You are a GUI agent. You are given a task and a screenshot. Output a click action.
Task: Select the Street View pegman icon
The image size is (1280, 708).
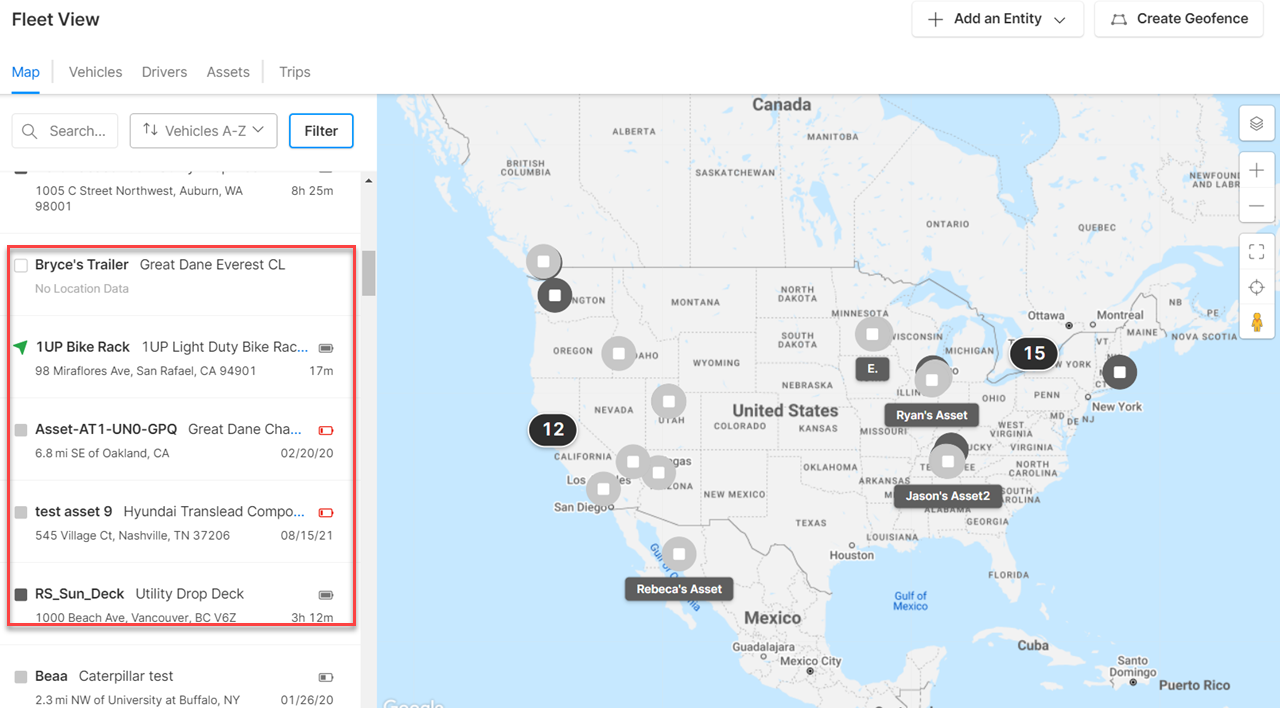point(1256,322)
